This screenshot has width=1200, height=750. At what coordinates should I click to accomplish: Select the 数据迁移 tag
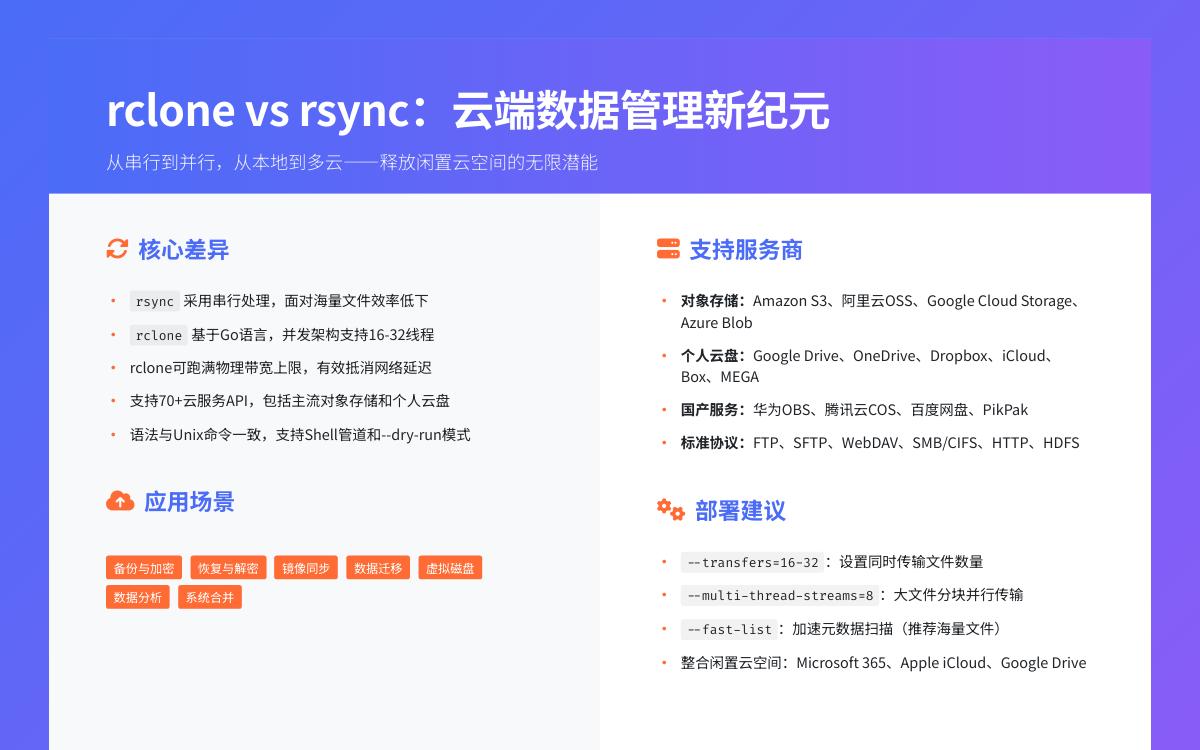point(378,567)
